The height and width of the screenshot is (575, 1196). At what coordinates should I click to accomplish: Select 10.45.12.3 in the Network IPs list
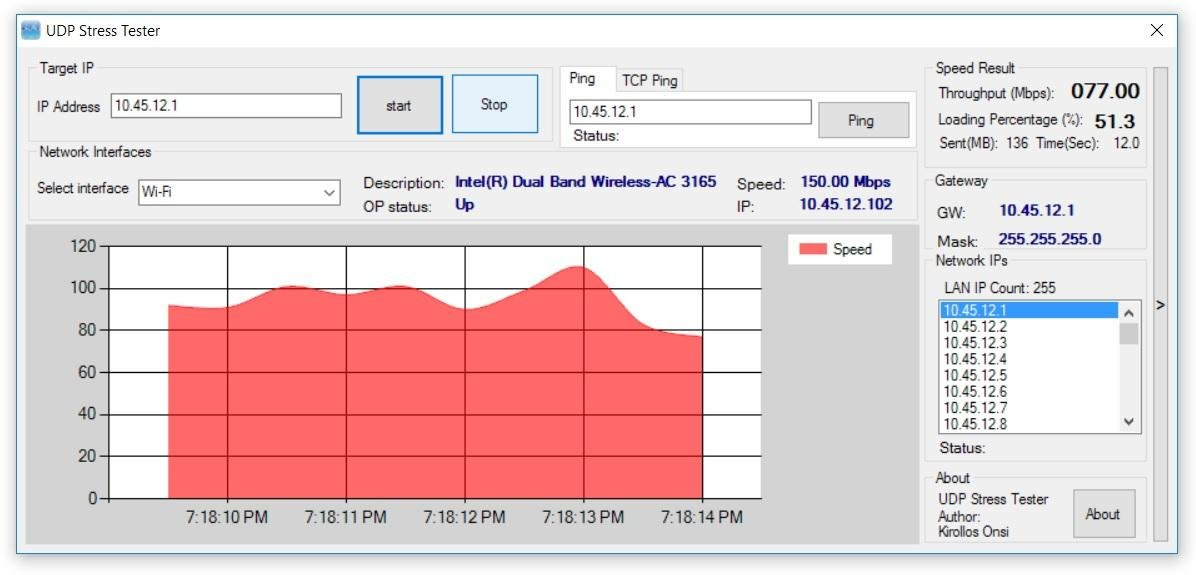coord(1028,342)
